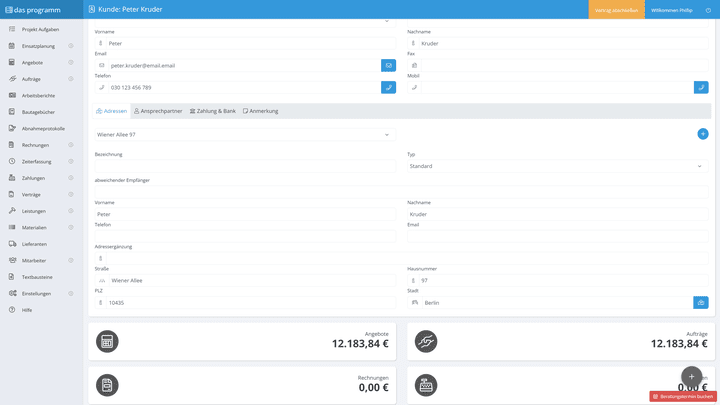Click the power logout icon in header
The height and width of the screenshot is (405, 720).
(709, 10)
